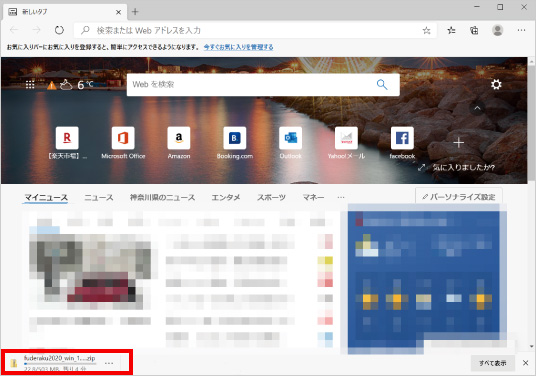Refresh the page with the reload icon
Viewport: 536px width, 376px height.
(x=59, y=30)
